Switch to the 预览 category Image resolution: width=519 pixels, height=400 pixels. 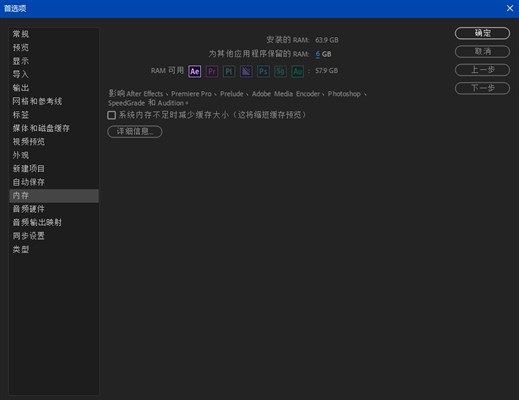tap(54, 47)
